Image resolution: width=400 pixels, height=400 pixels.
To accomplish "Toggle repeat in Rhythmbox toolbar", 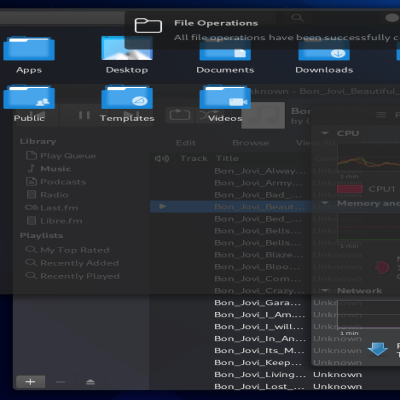I will point(180,115).
